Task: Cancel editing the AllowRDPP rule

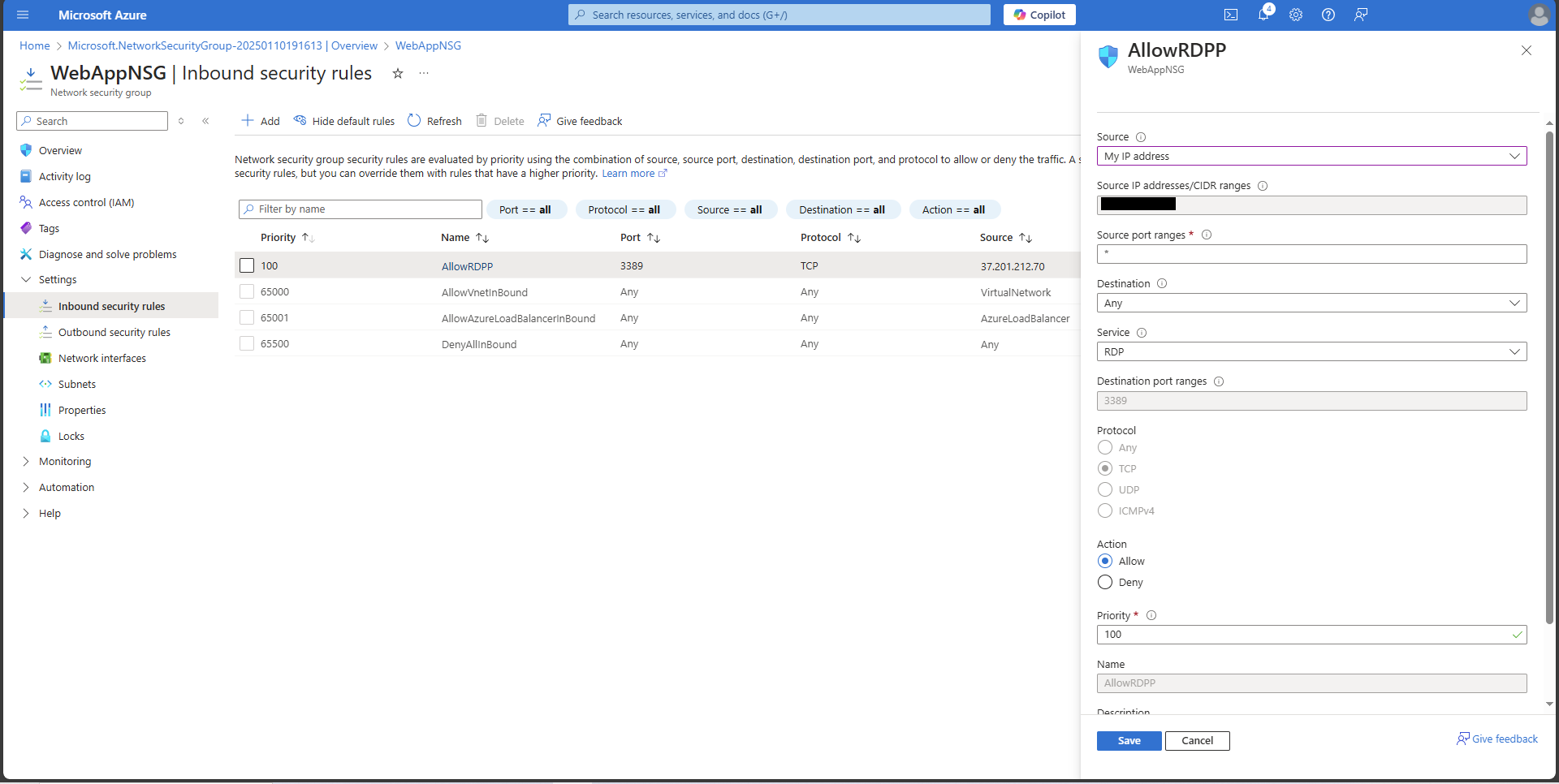Action: 1197,740
